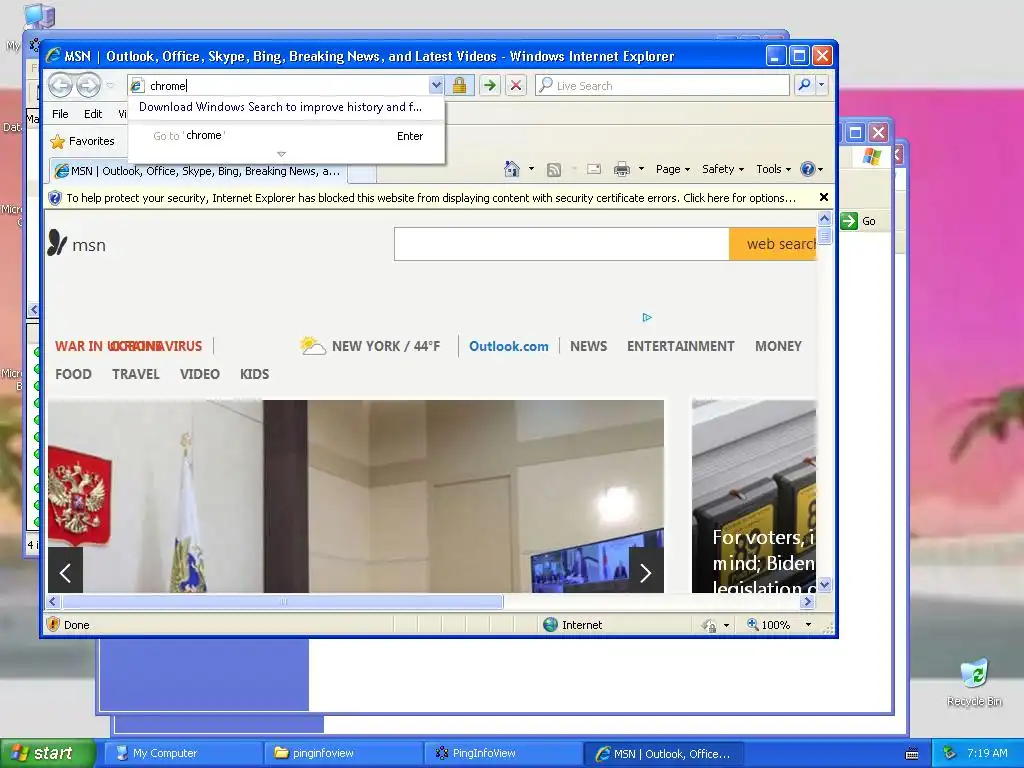This screenshot has height=768, width=1024.
Task: Click the green Go arrow button
Action: pos(489,86)
